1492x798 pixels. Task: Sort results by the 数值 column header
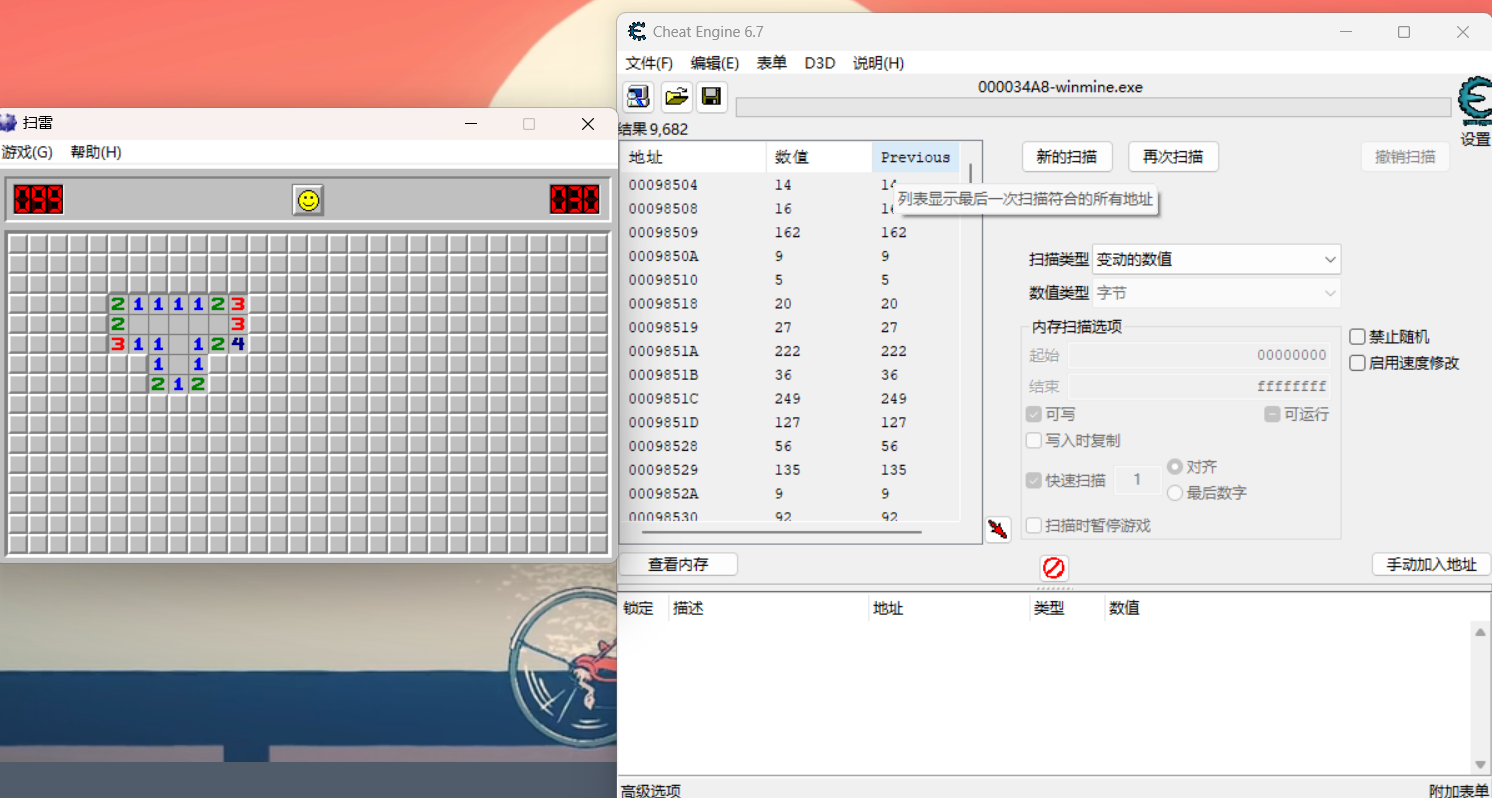820,157
